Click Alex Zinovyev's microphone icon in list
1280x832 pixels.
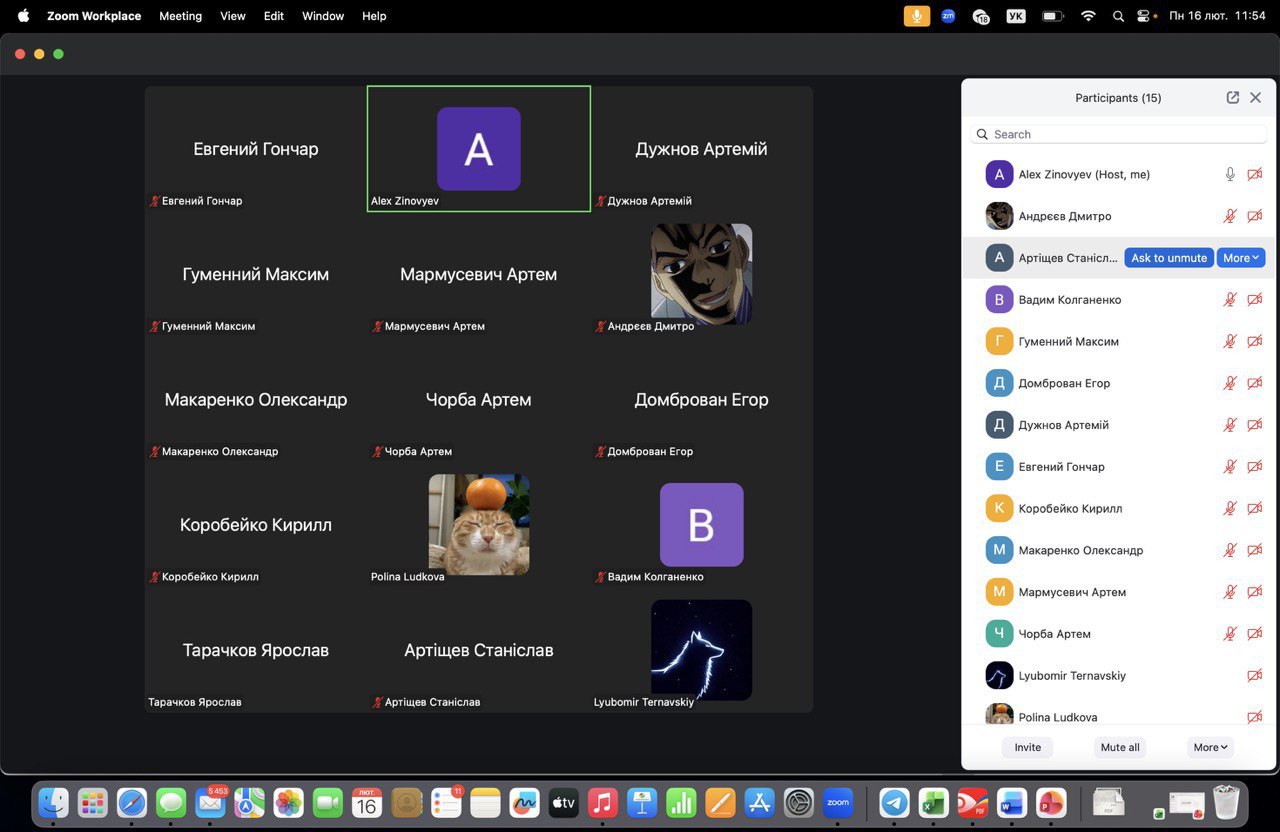[x=1230, y=174]
